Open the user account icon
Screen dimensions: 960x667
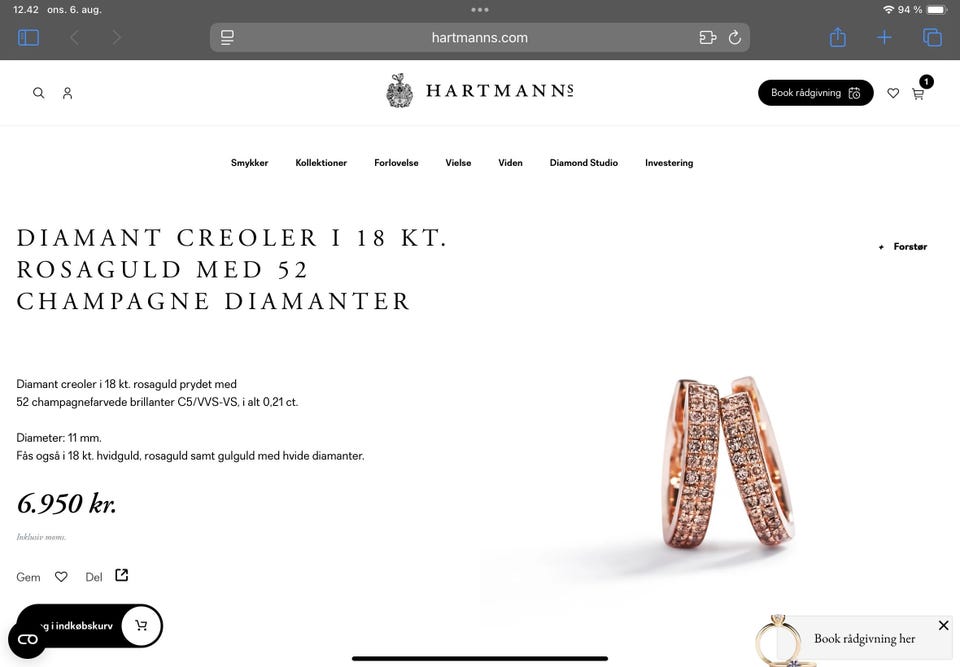(67, 93)
